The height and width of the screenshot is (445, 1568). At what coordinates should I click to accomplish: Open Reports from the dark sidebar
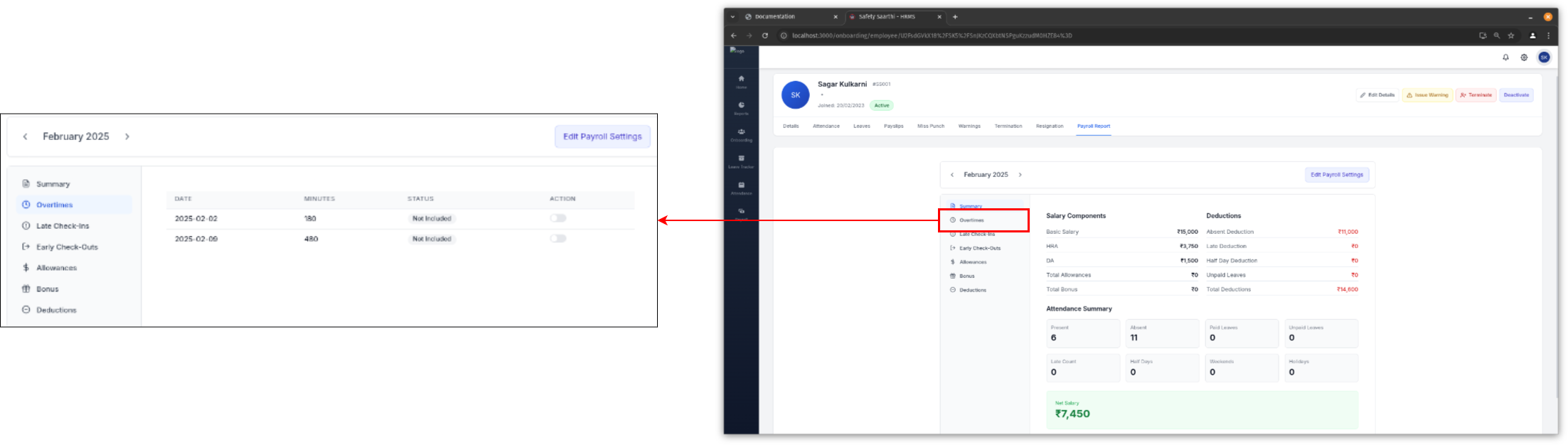tap(741, 108)
